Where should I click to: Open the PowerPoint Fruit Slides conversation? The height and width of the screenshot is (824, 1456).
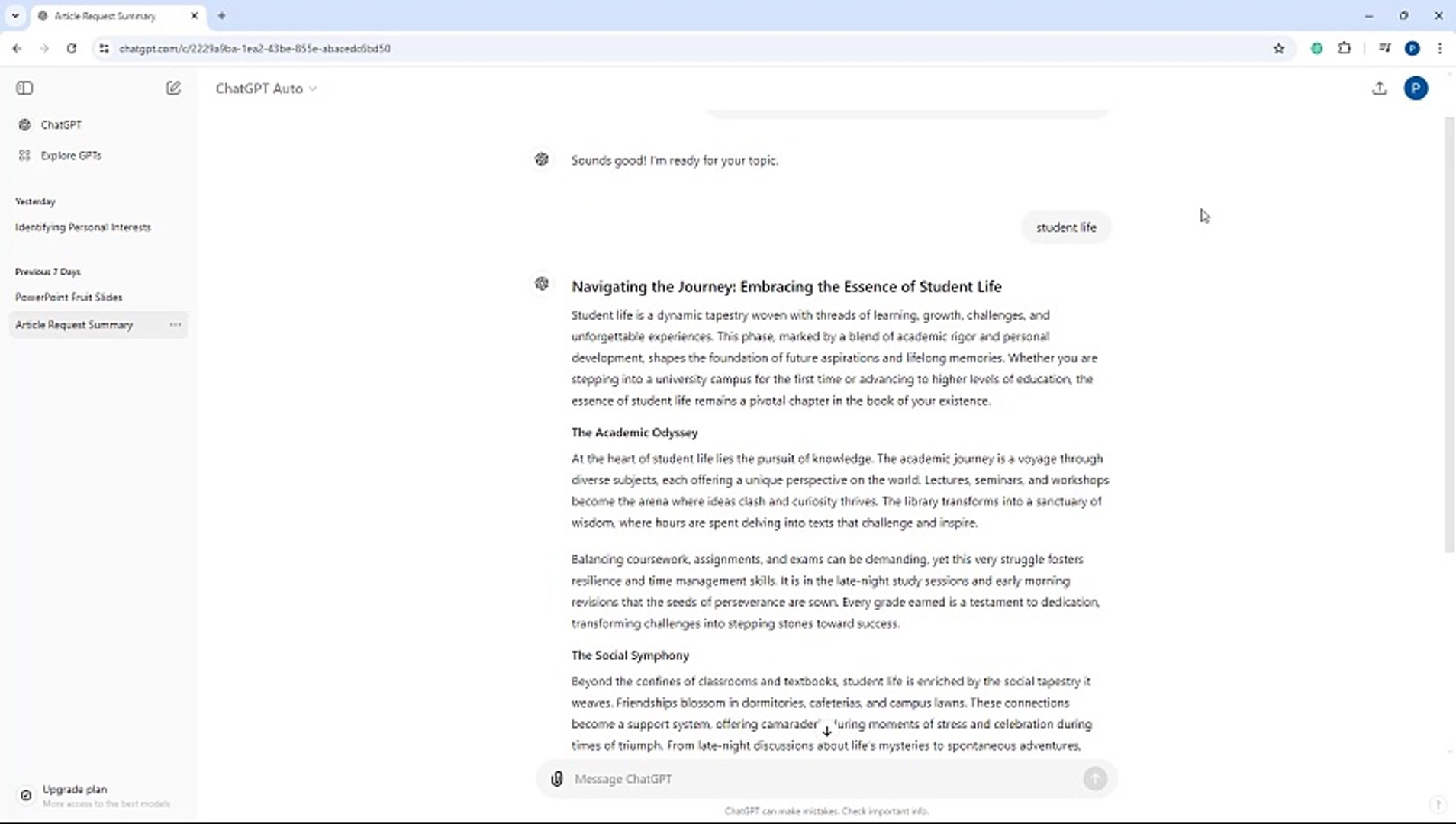[69, 297]
